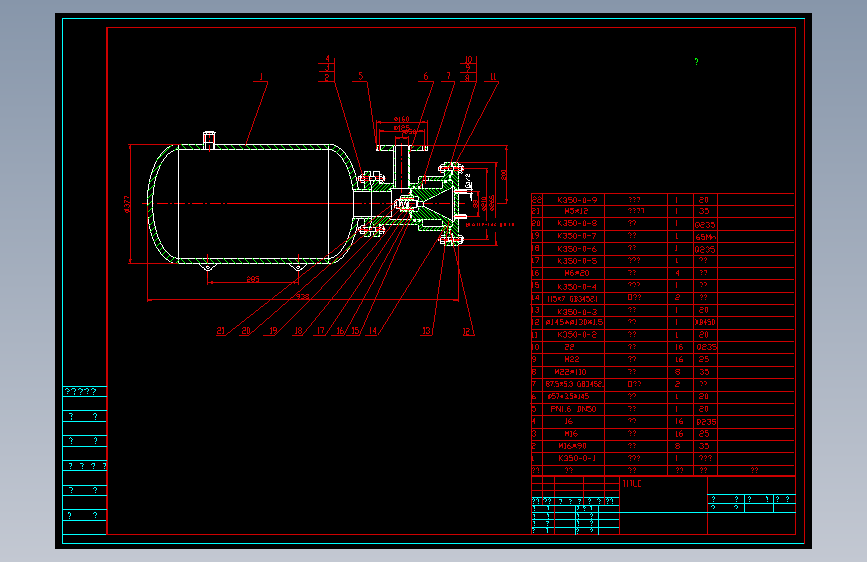
Task: Click the cyan ????? label in left margin
Action: click(81, 392)
